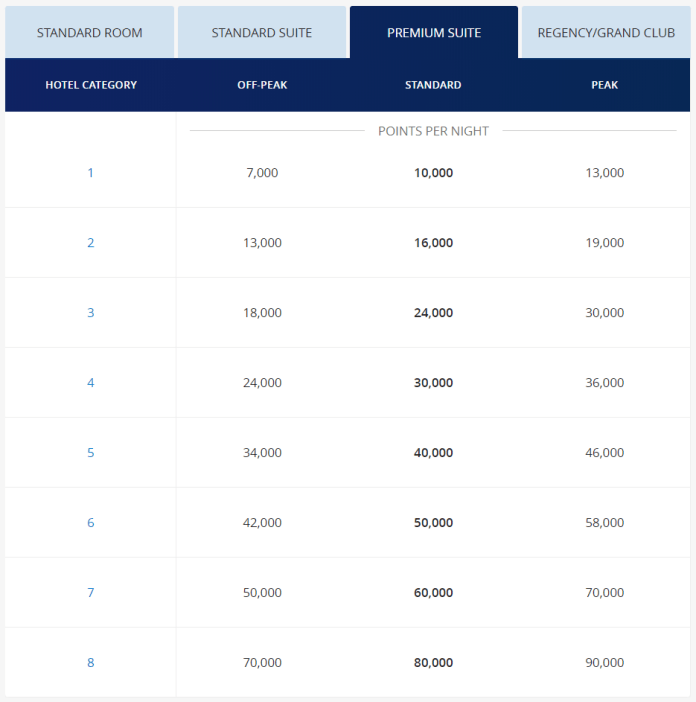696x702 pixels.
Task: Click the hotel category 3 link
Action: click(90, 313)
